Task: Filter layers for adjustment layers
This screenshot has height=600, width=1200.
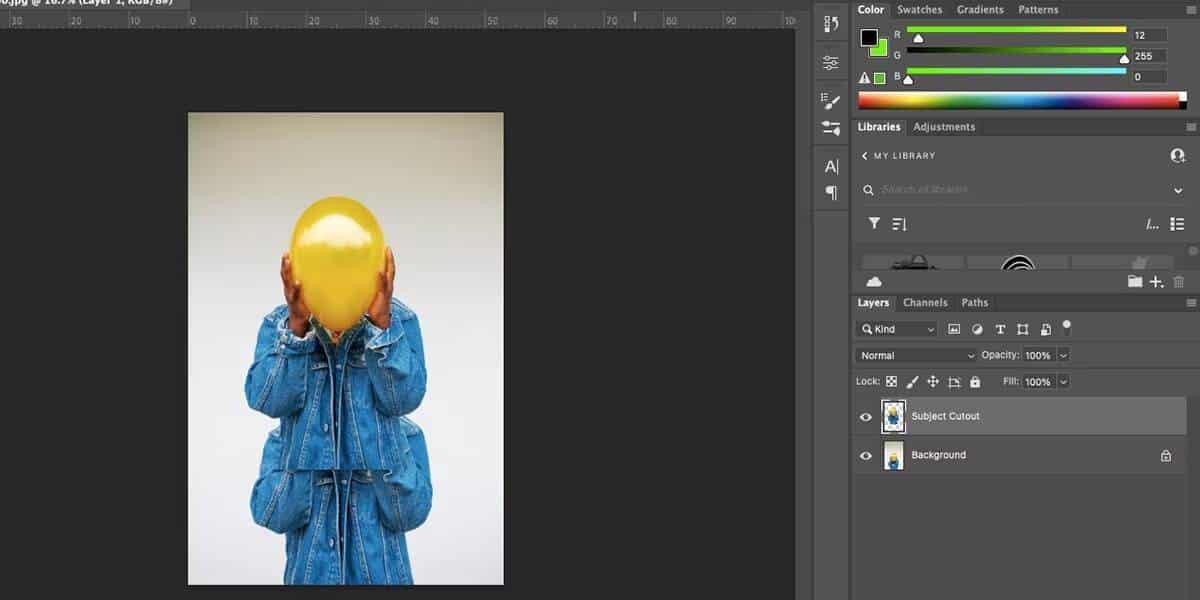Action: click(977, 328)
